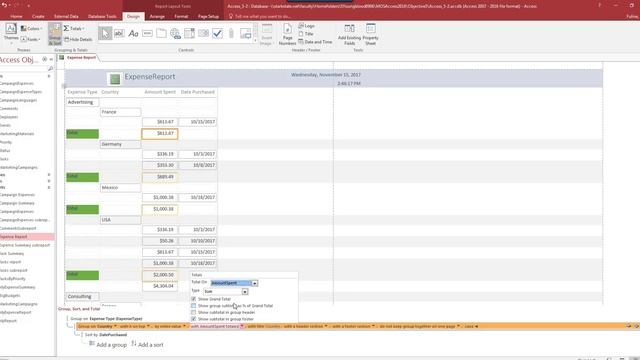Click the Hide Details button

pos(78,40)
